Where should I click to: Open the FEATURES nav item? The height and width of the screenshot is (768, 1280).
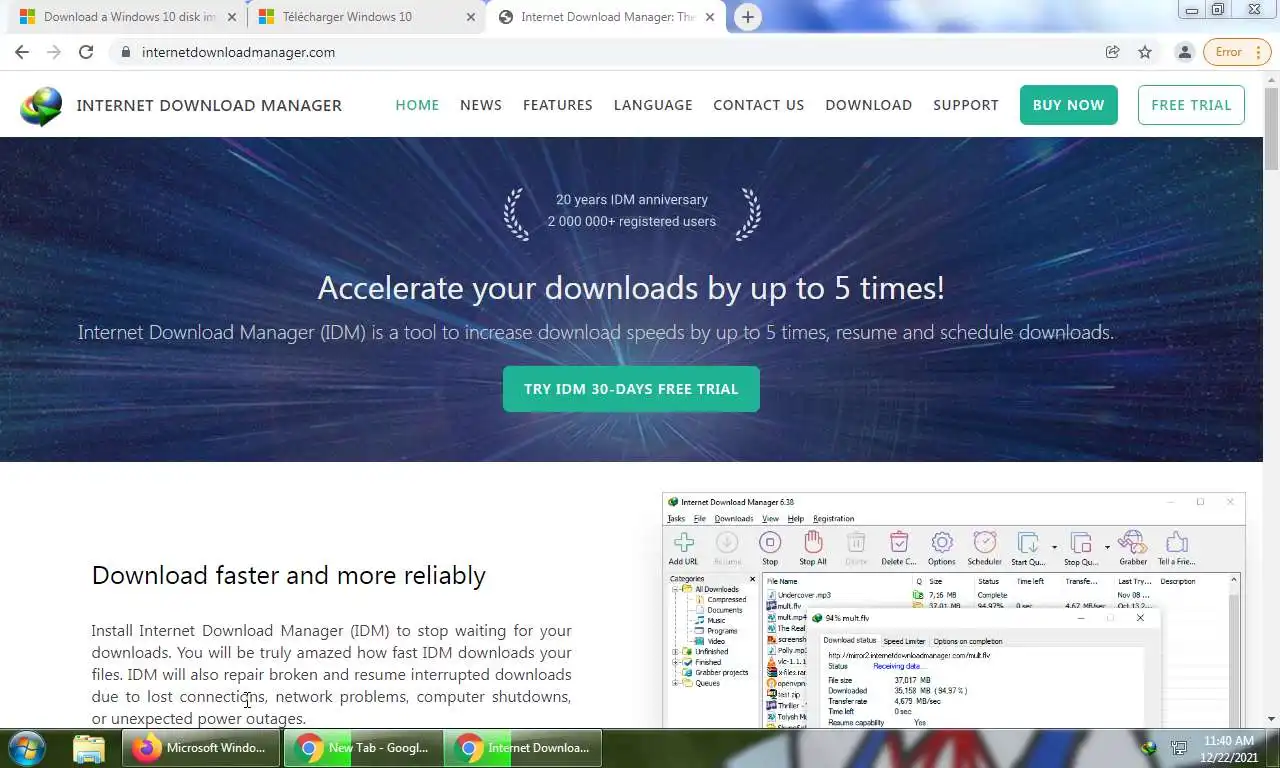(558, 105)
